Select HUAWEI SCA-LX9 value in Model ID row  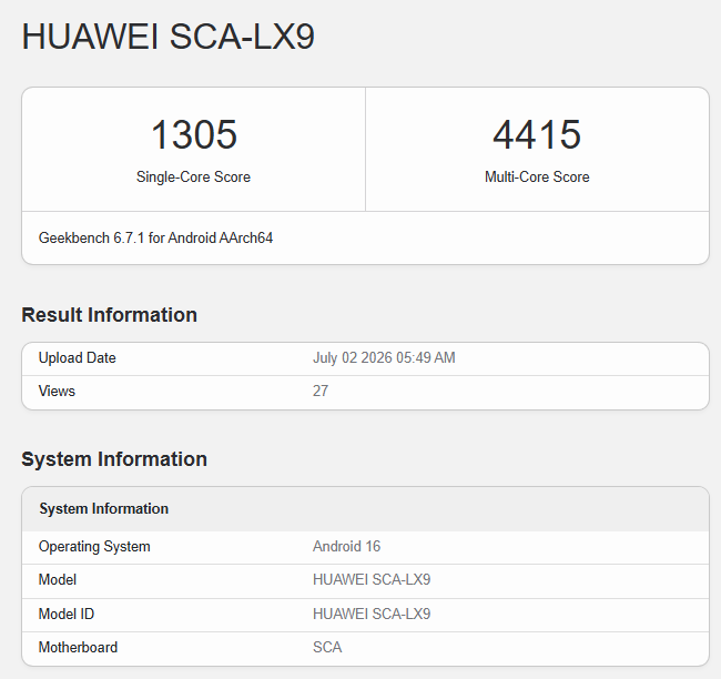point(372,614)
